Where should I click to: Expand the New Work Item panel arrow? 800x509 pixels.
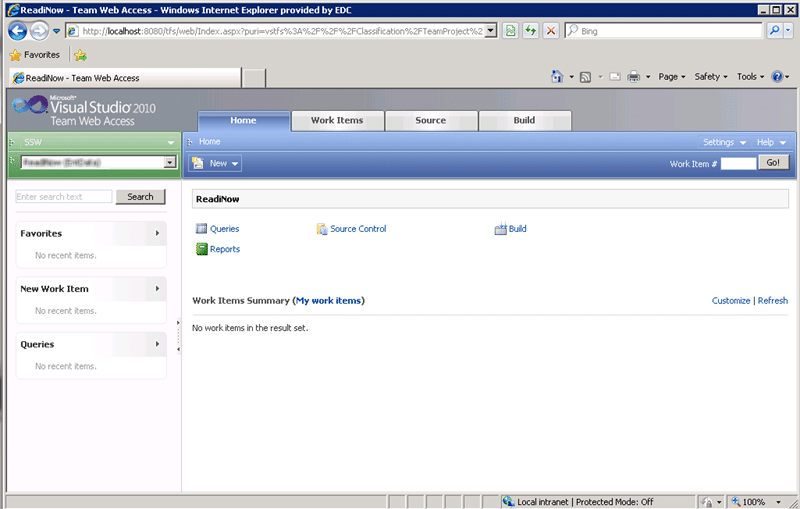(x=157, y=289)
